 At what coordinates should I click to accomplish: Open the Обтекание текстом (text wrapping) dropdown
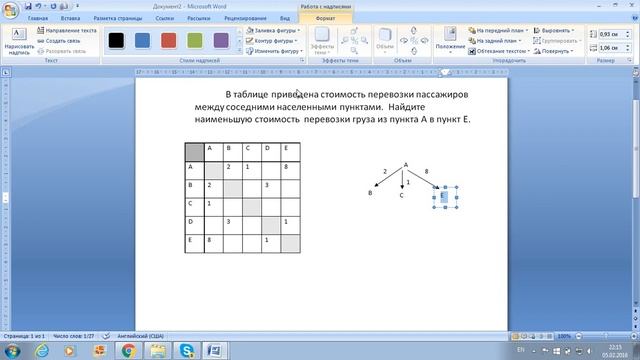(499, 51)
